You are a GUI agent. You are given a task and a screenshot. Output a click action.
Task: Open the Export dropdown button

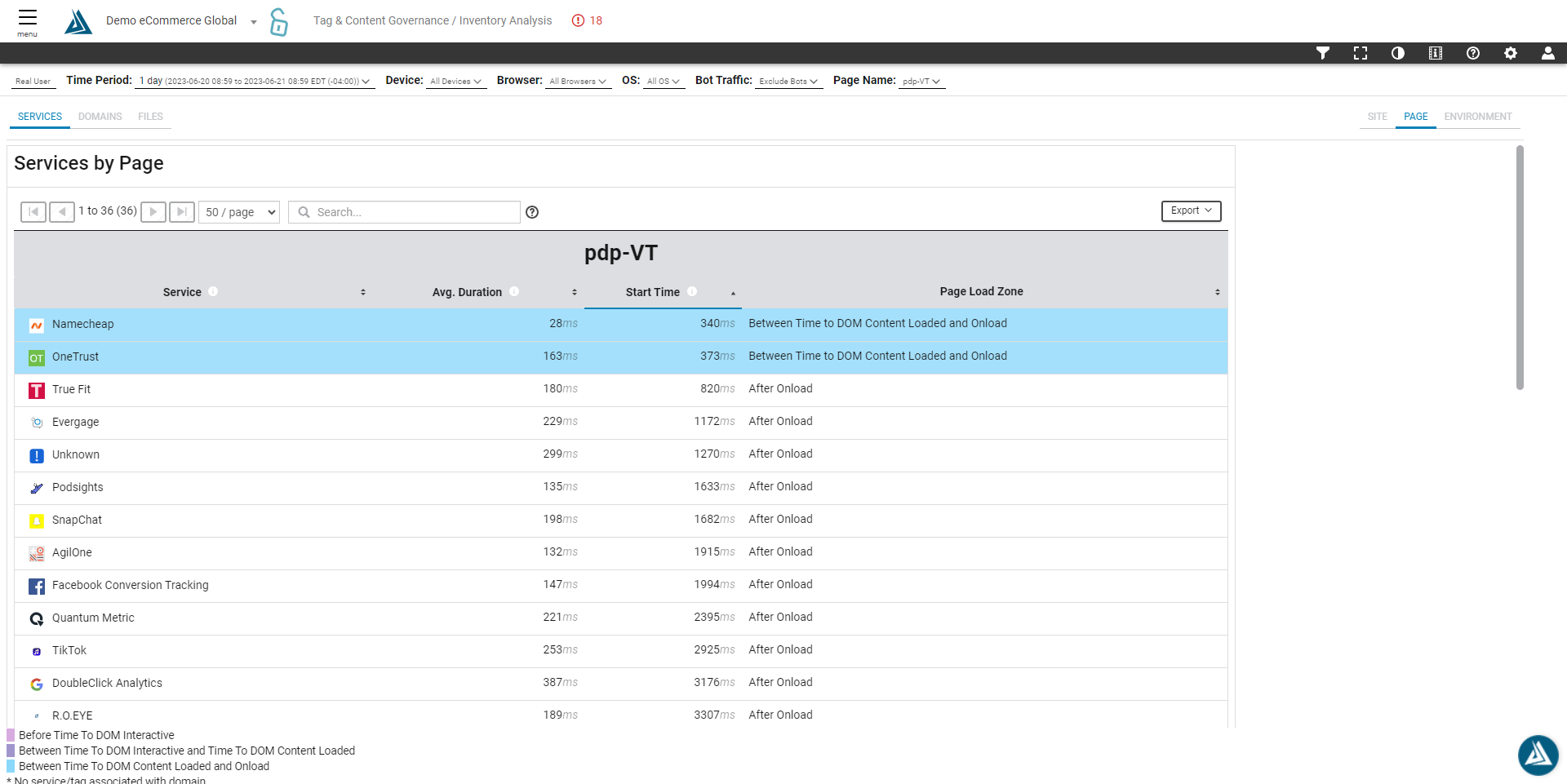pyautogui.click(x=1192, y=210)
